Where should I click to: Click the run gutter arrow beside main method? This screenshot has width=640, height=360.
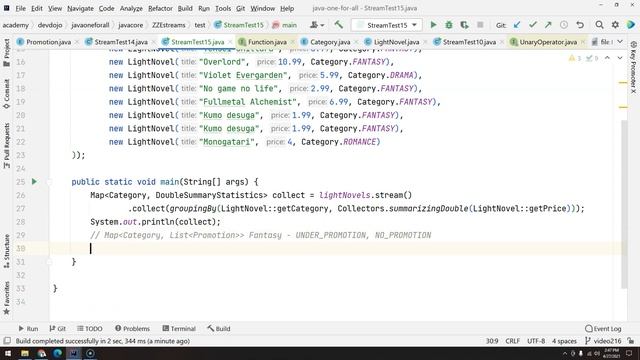pyautogui.click(x=34, y=182)
